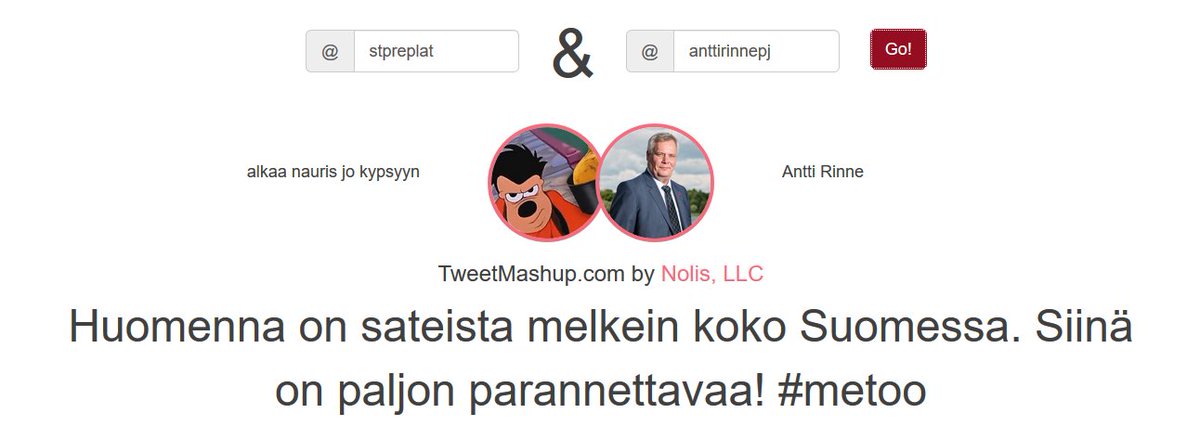Click the "Antti Rinne" display name label

pos(822,172)
